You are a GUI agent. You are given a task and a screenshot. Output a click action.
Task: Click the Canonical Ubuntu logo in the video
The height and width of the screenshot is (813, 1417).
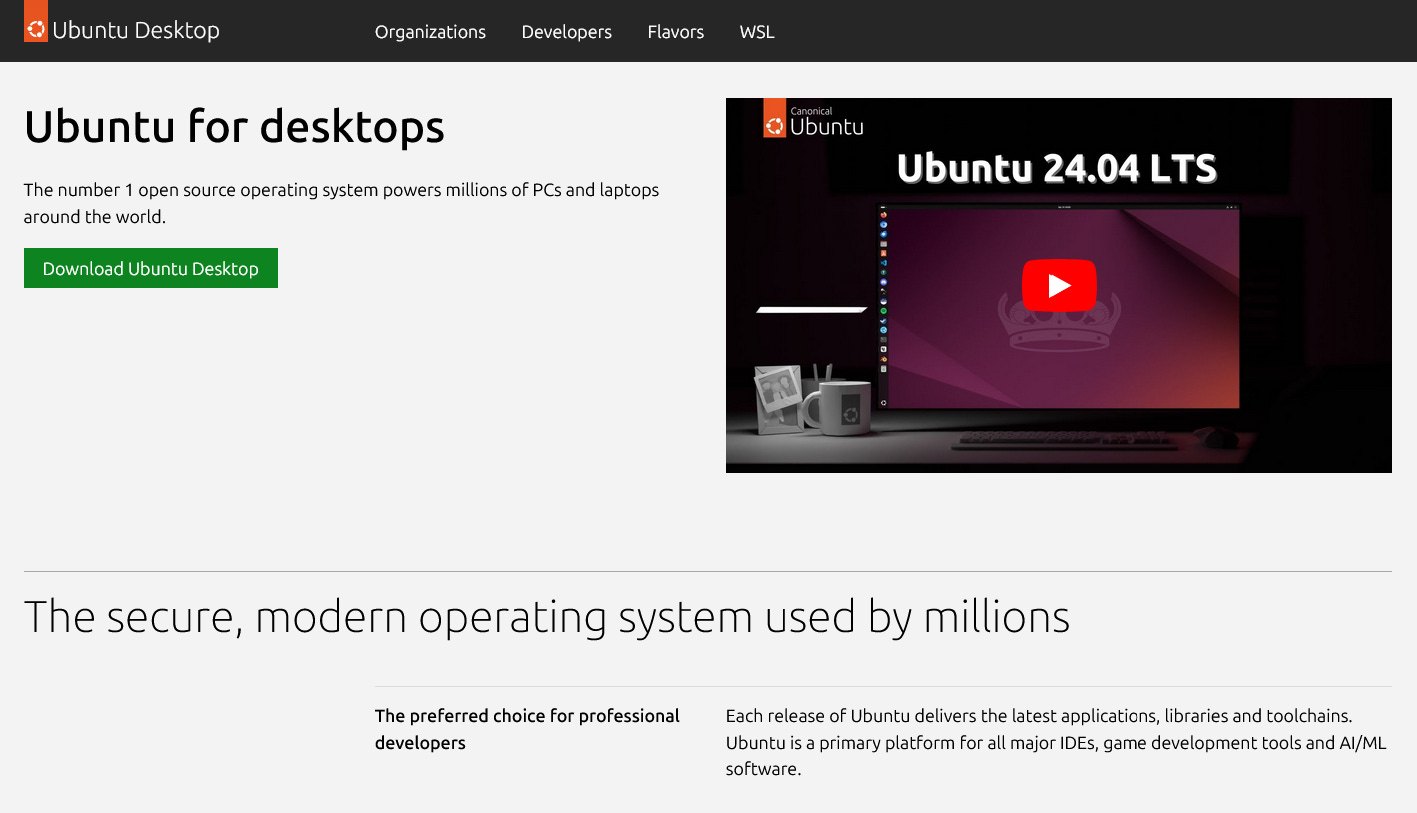[813, 118]
